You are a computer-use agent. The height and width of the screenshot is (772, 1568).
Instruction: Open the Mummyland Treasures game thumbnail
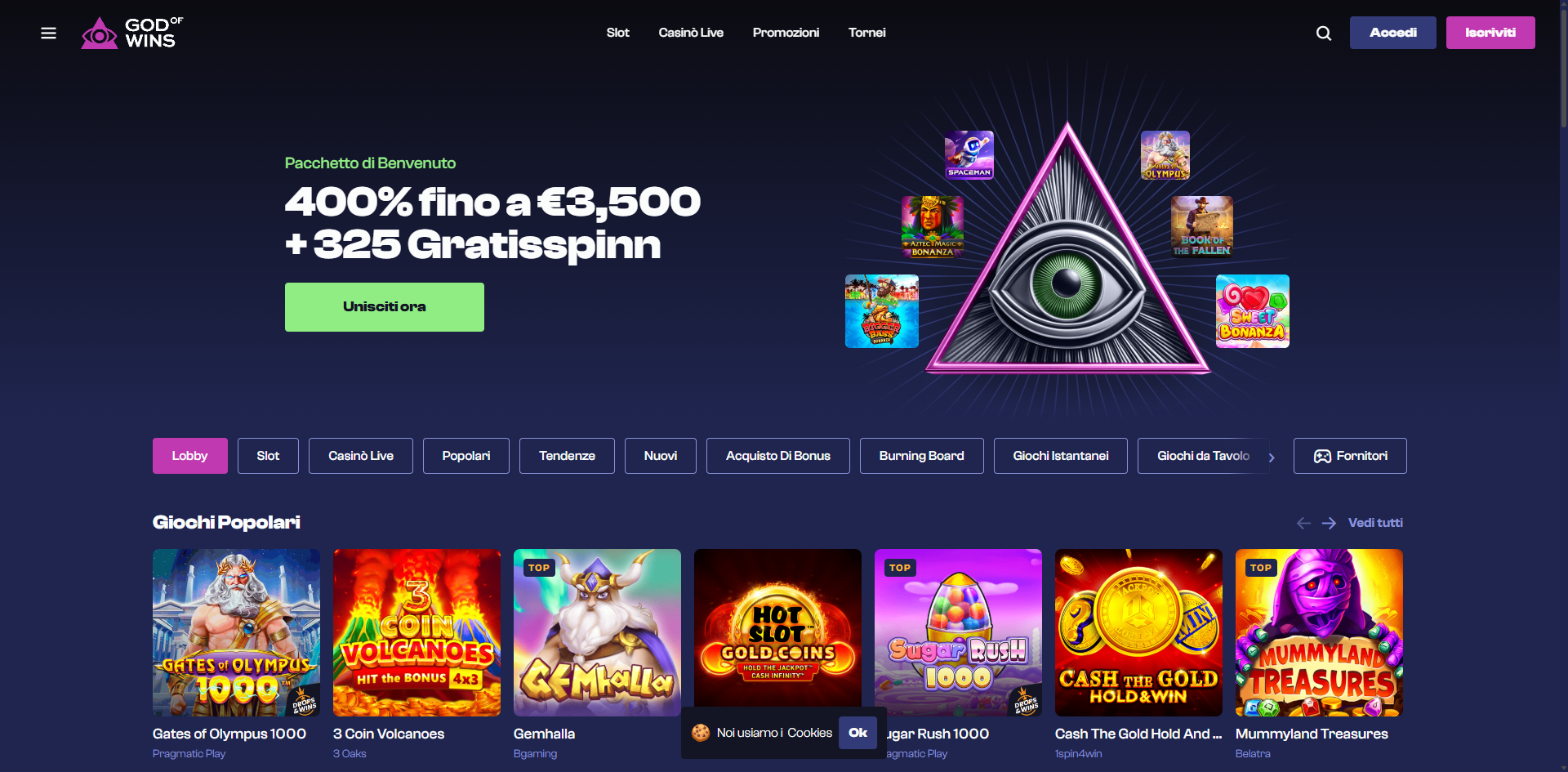pyautogui.click(x=1319, y=632)
